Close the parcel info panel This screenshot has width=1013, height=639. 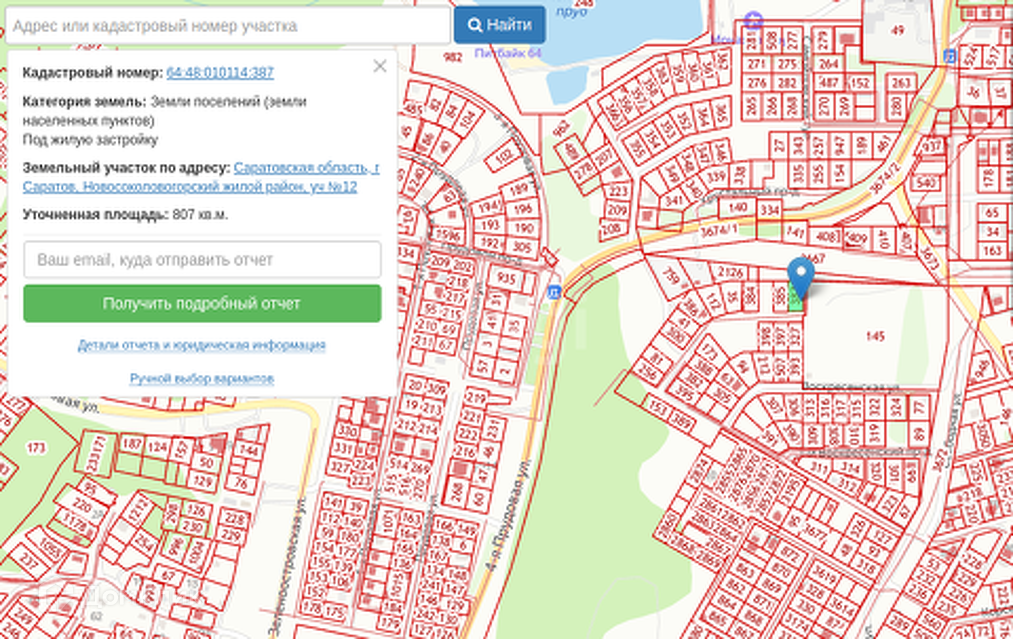click(379, 66)
